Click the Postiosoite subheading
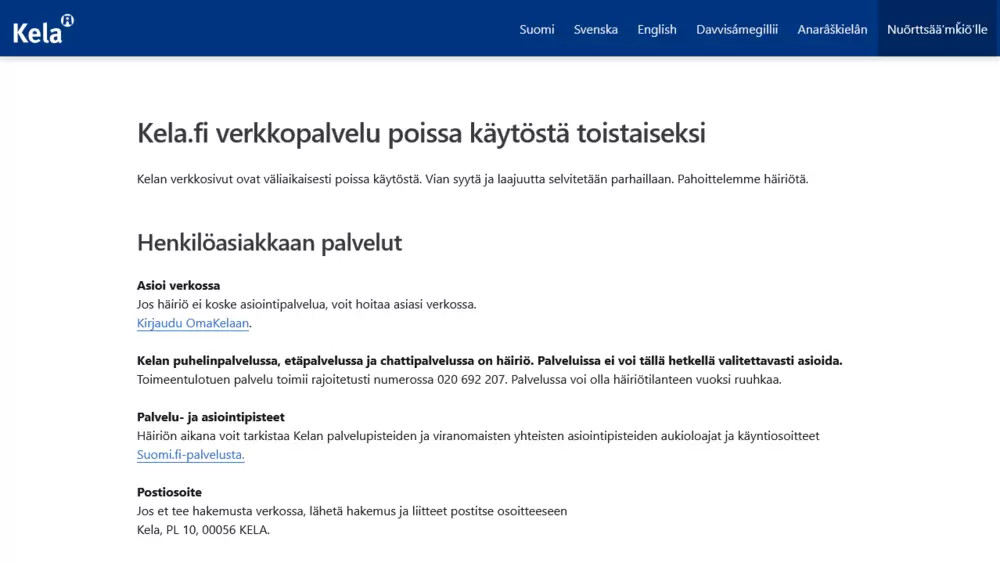The height and width of the screenshot is (563, 1000). pos(169,492)
